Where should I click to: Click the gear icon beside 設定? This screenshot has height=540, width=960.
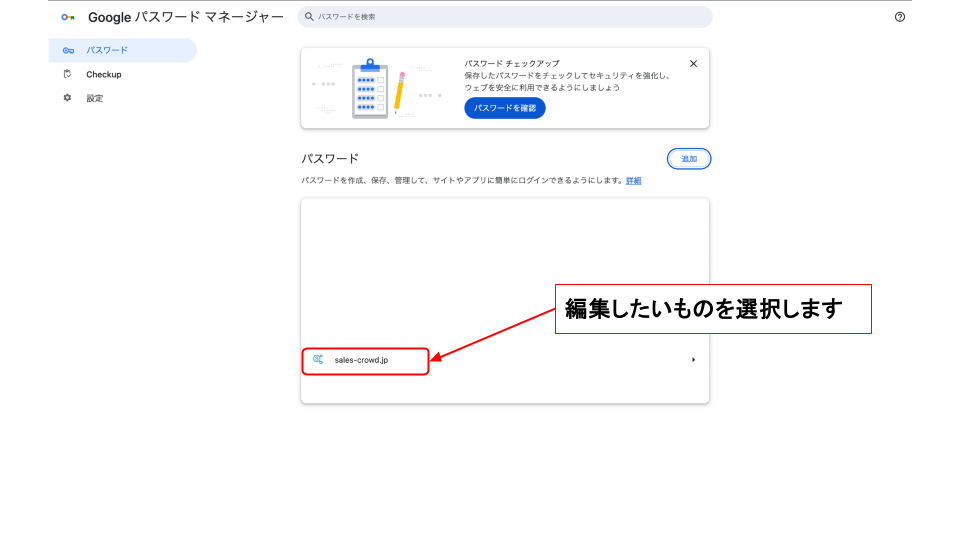pyautogui.click(x=67, y=98)
